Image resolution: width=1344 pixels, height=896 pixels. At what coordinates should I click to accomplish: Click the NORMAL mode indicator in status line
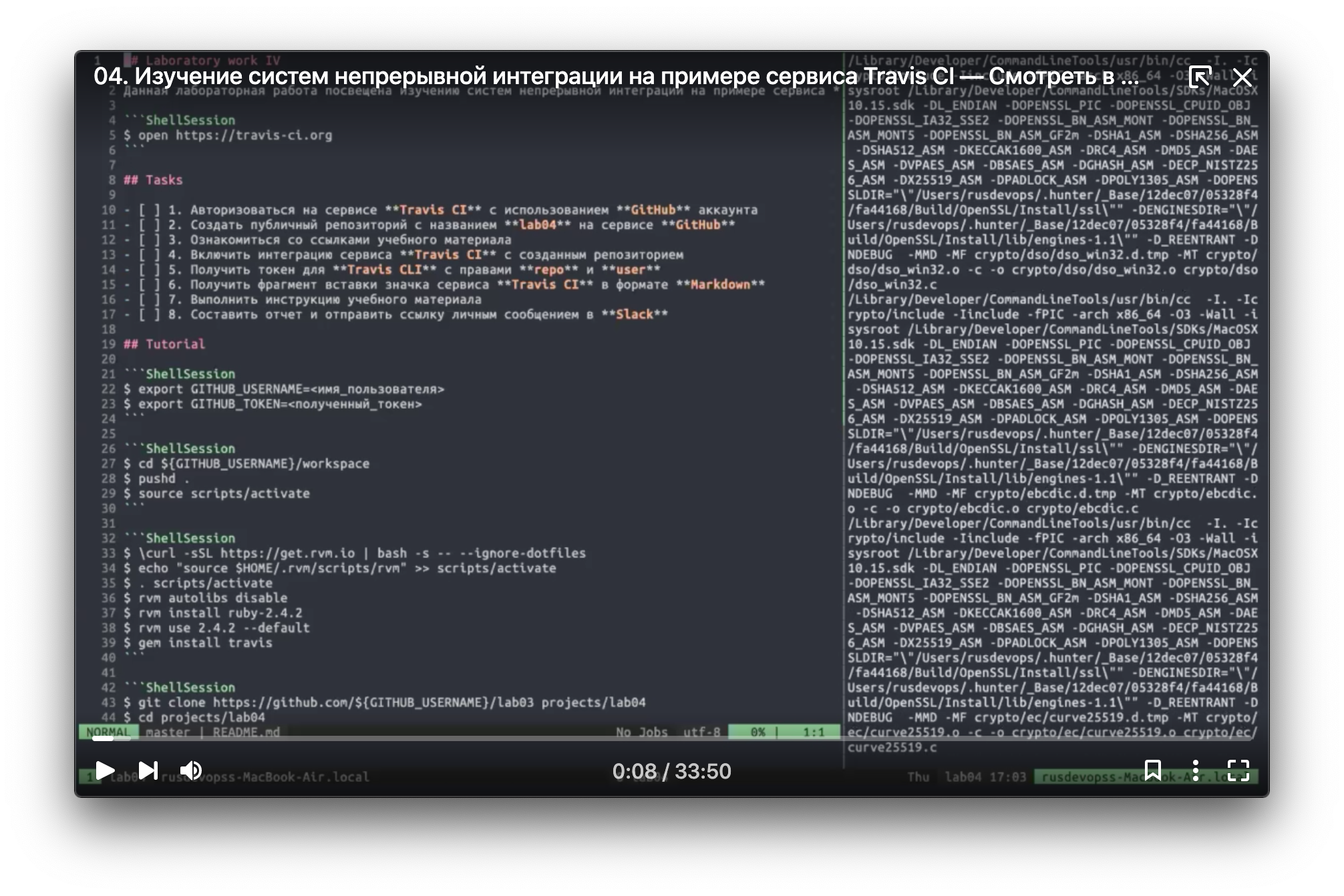pyautogui.click(x=108, y=732)
